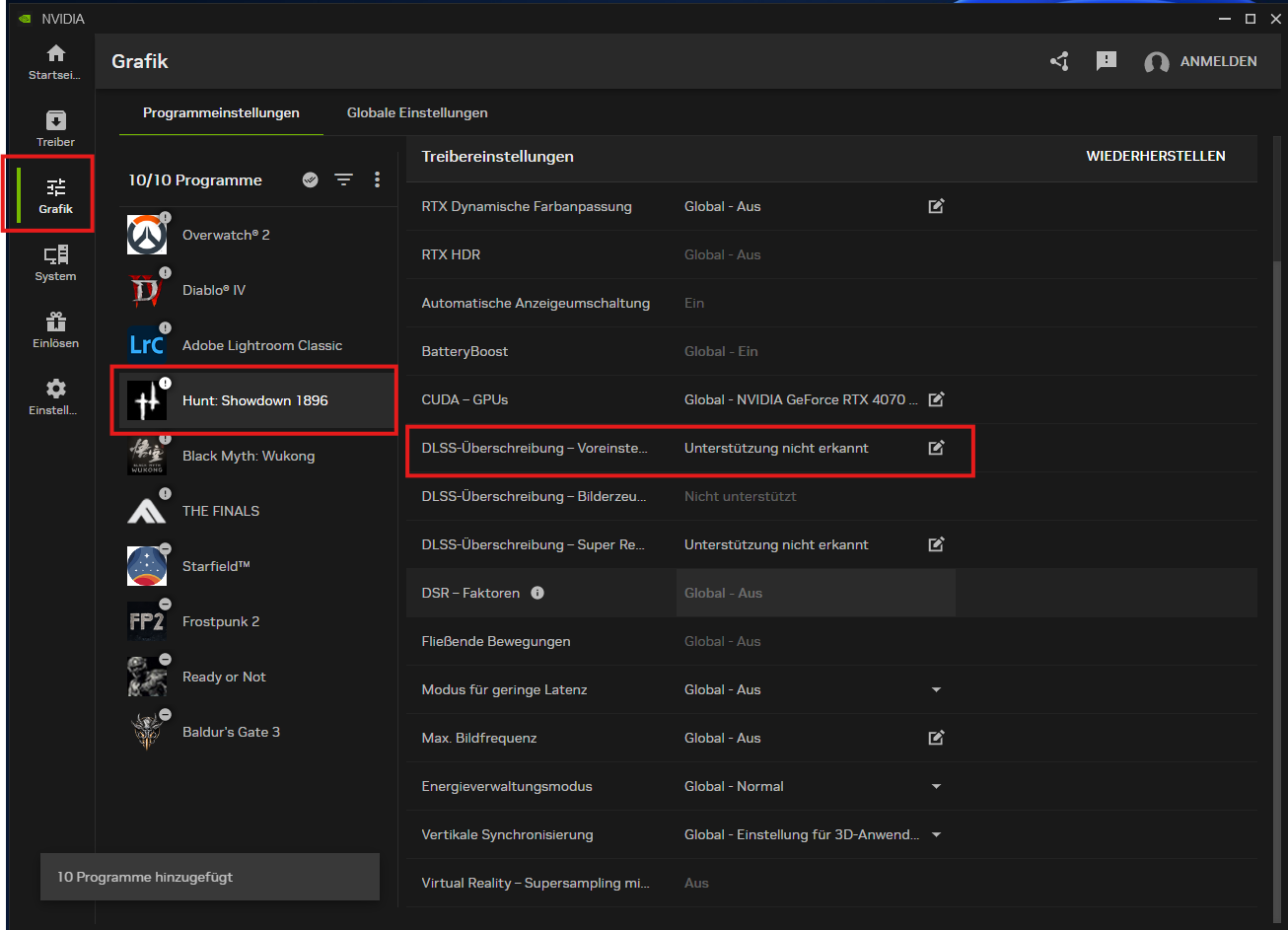Open the feedback notification icon
The image size is (1288, 930).
pos(1107,61)
